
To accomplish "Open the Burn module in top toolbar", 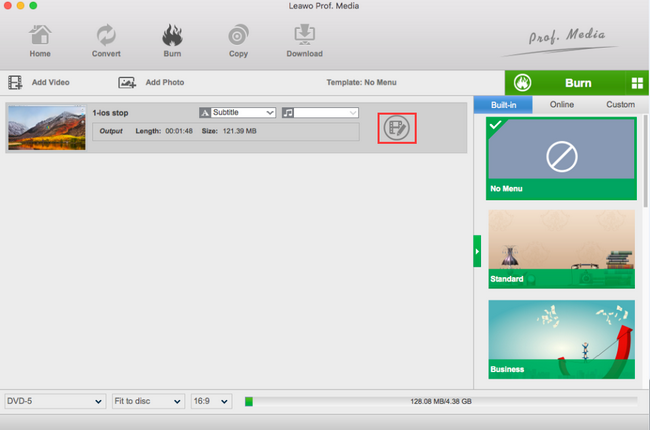I will (x=172, y=41).
